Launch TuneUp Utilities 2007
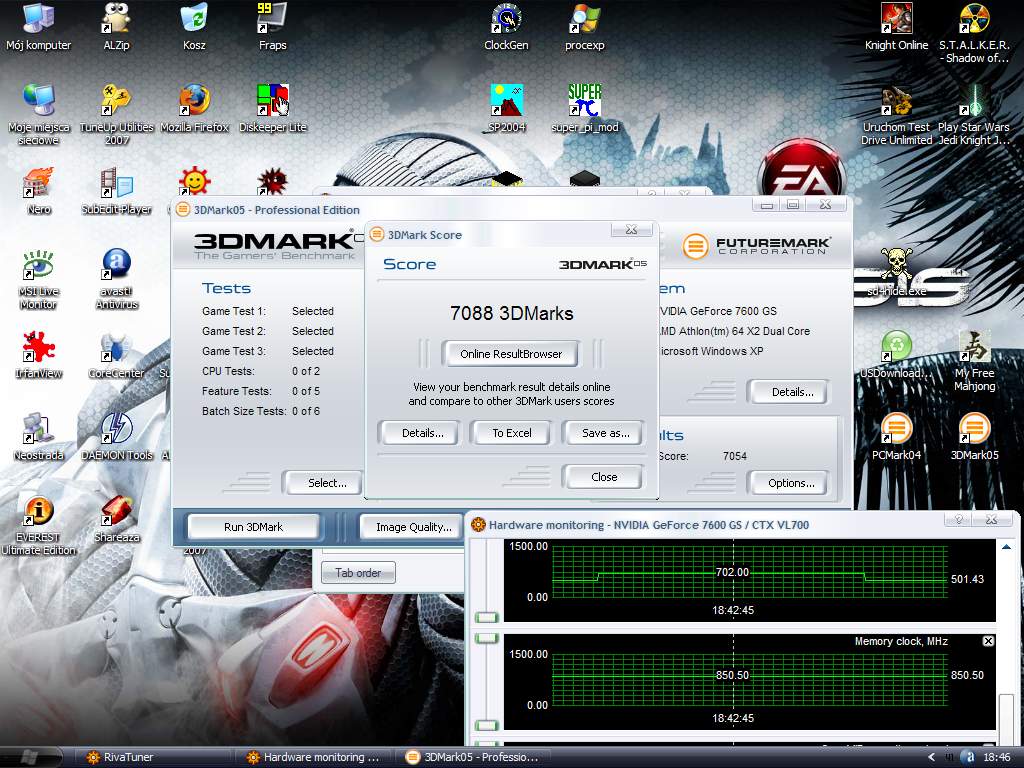Image resolution: width=1024 pixels, height=768 pixels. tap(116, 115)
